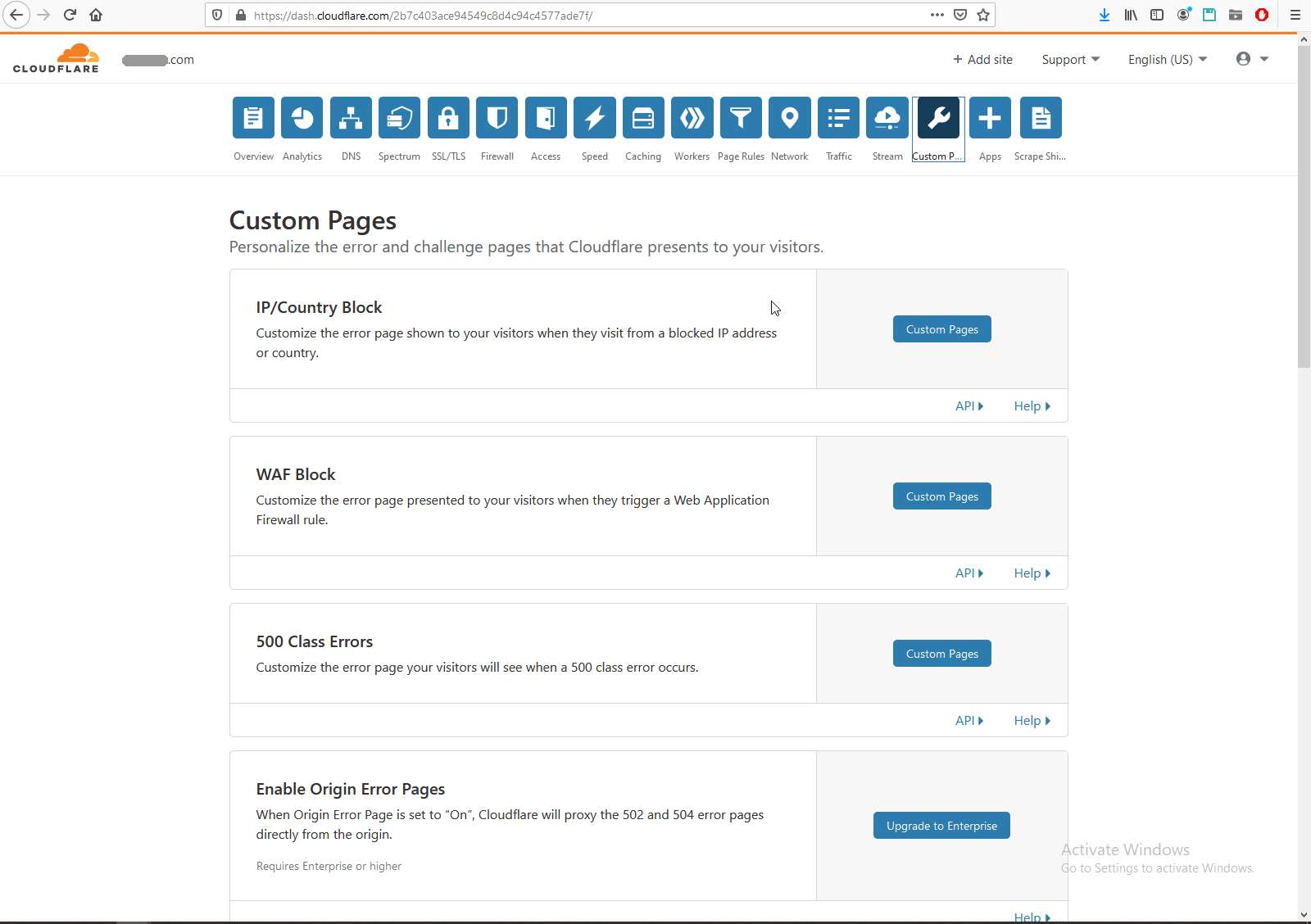Open the English (US) language dropdown
The image size is (1311, 924).
point(1168,60)
